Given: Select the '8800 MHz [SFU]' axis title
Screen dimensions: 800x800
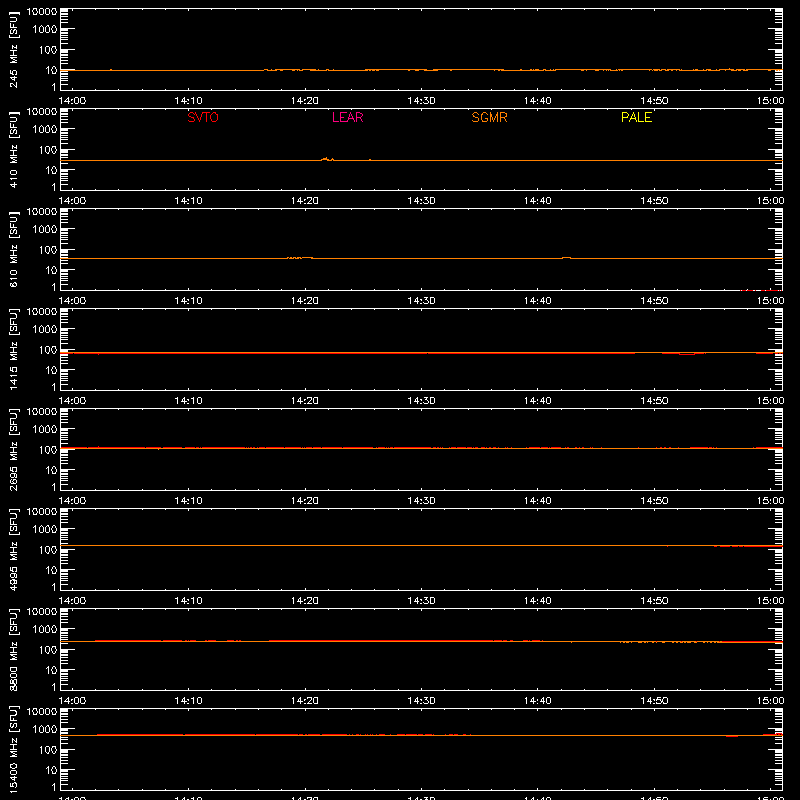Looking at the screenshot, I should pyautogui.click(x=13, y=649).
